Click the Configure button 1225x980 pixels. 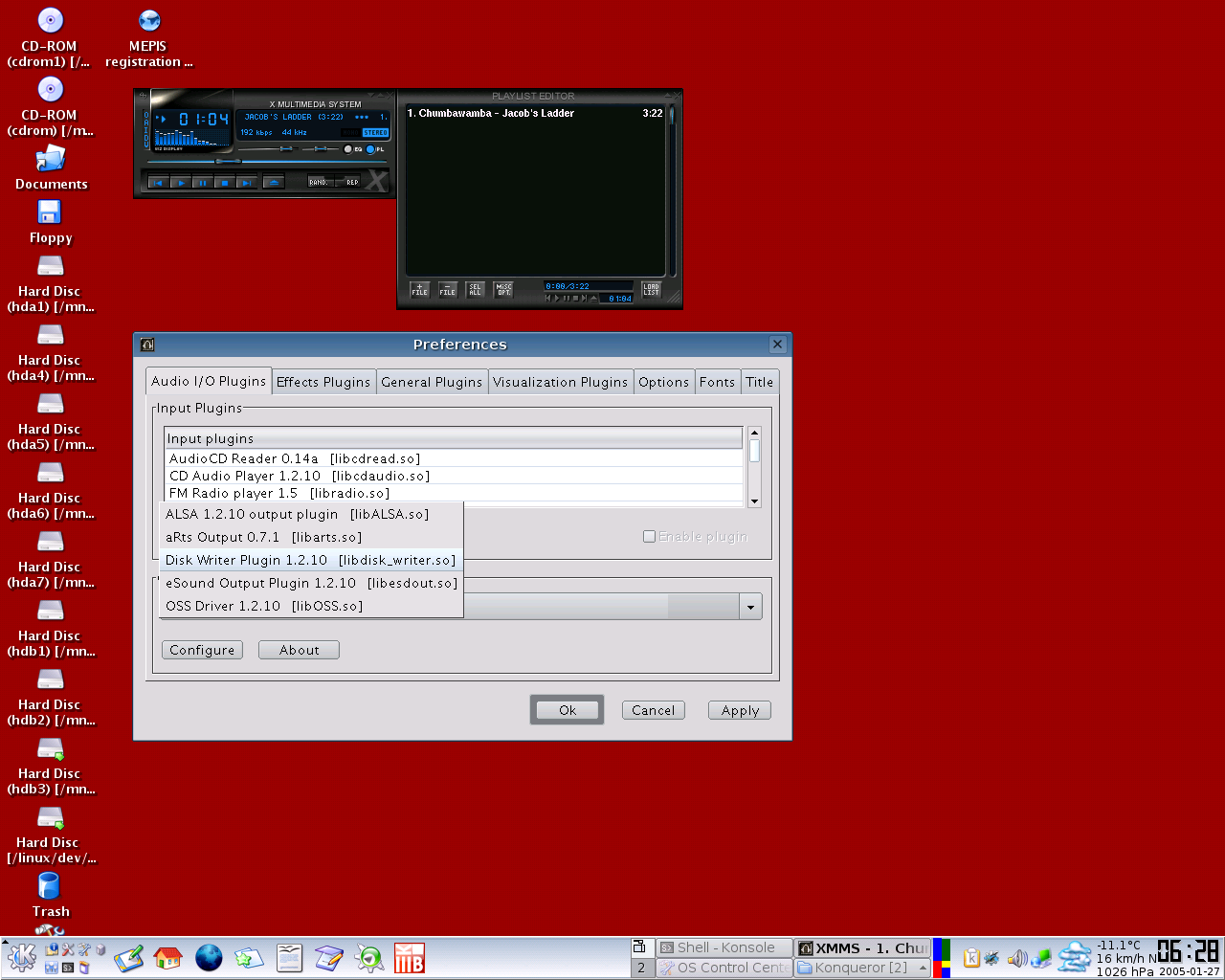[x=202, y=650]
